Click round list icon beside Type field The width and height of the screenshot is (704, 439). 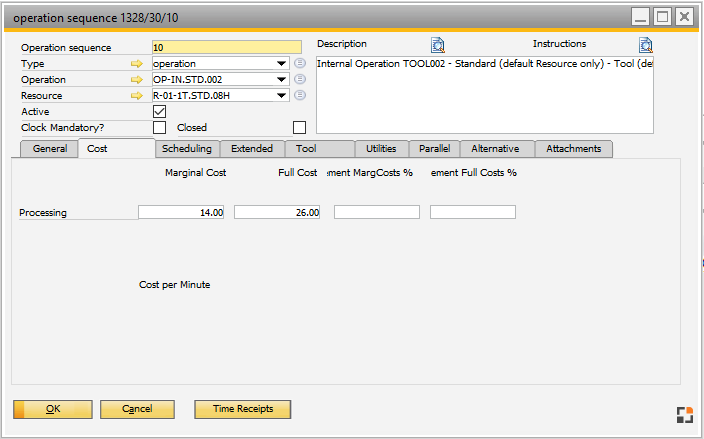300,64
